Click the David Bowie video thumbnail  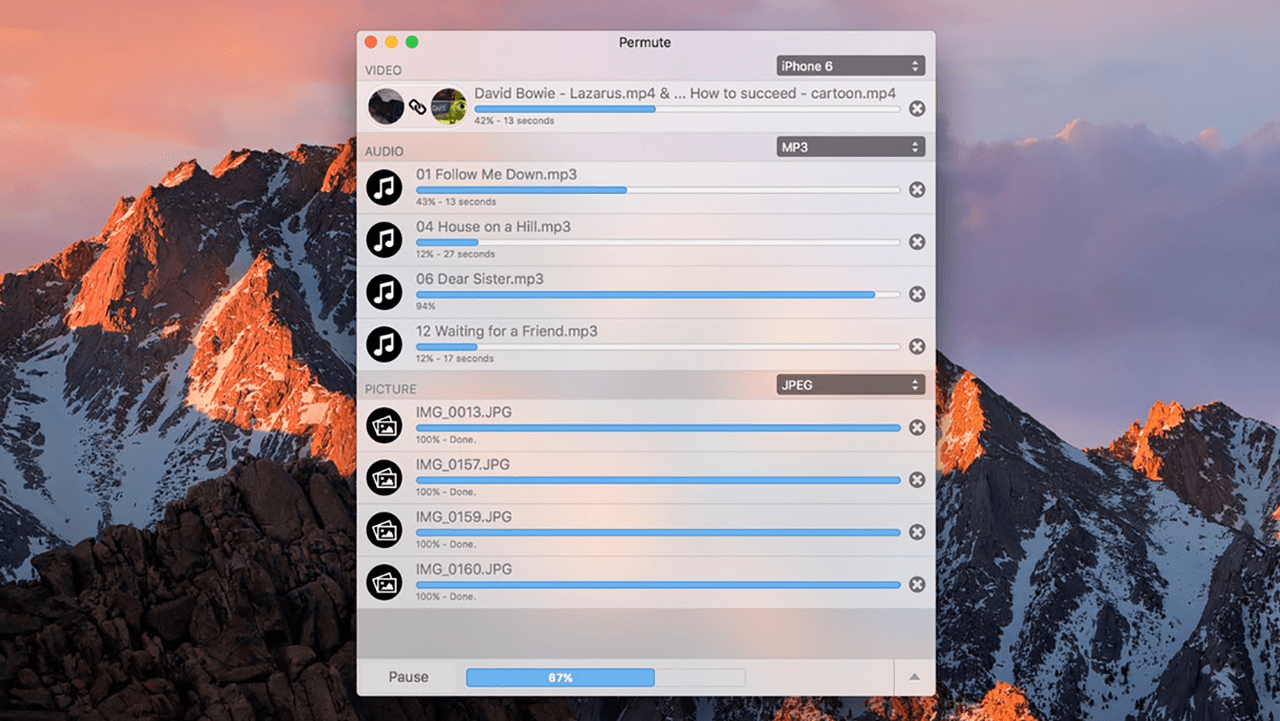(x=385, y=106)
